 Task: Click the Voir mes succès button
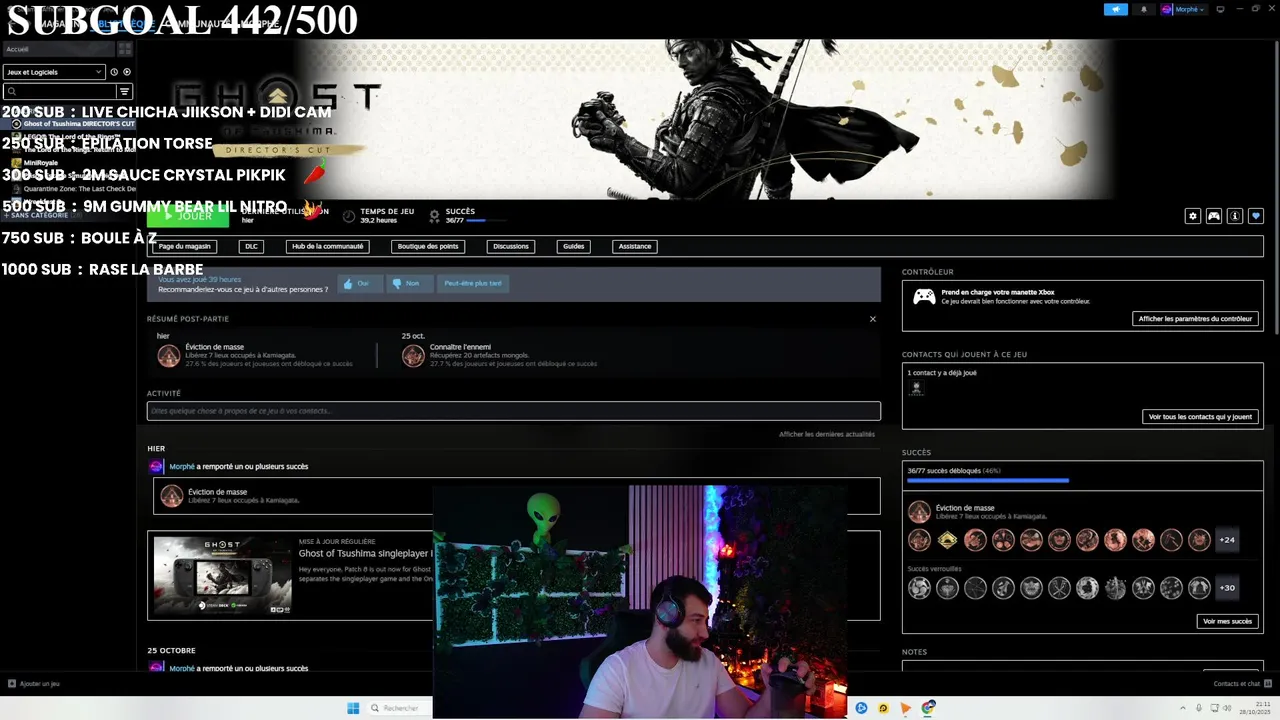[x=1227, y=621]
